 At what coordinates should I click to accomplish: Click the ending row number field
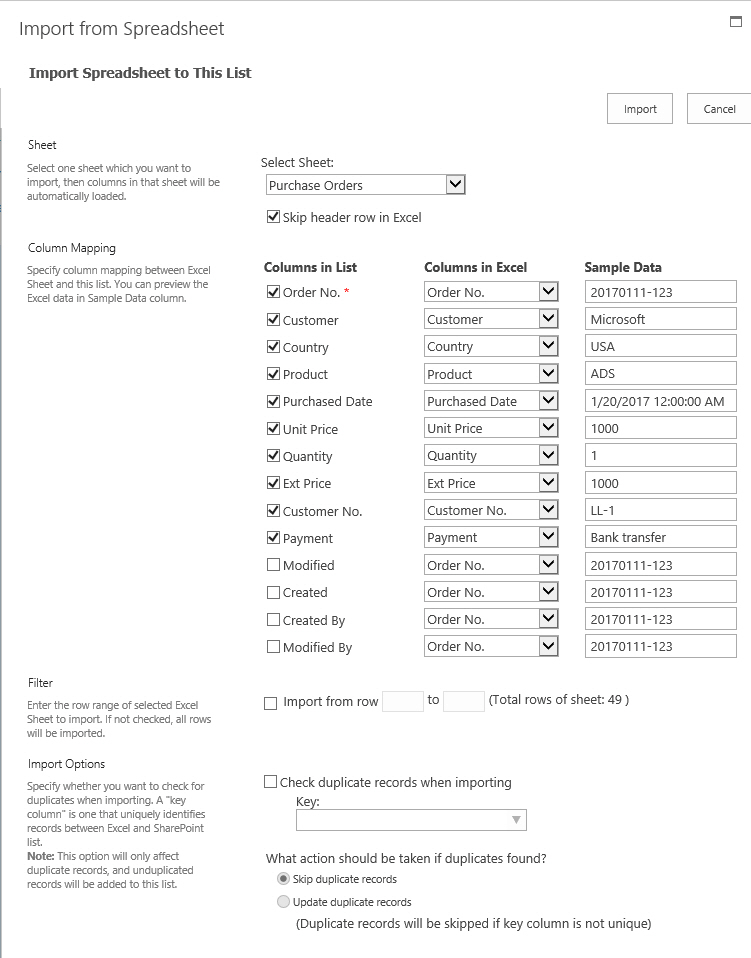464,701
